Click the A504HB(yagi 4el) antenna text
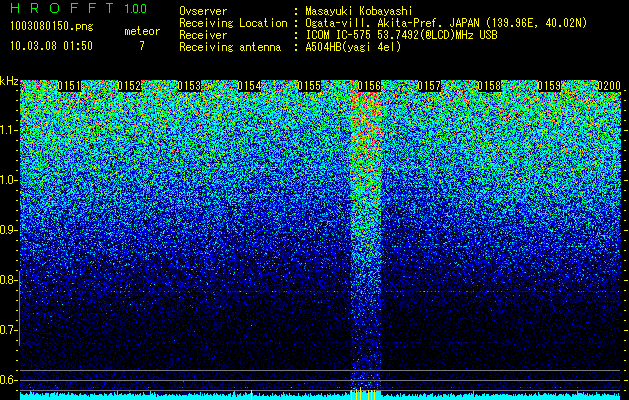629x400 pixels. click(x=353, y=47)
